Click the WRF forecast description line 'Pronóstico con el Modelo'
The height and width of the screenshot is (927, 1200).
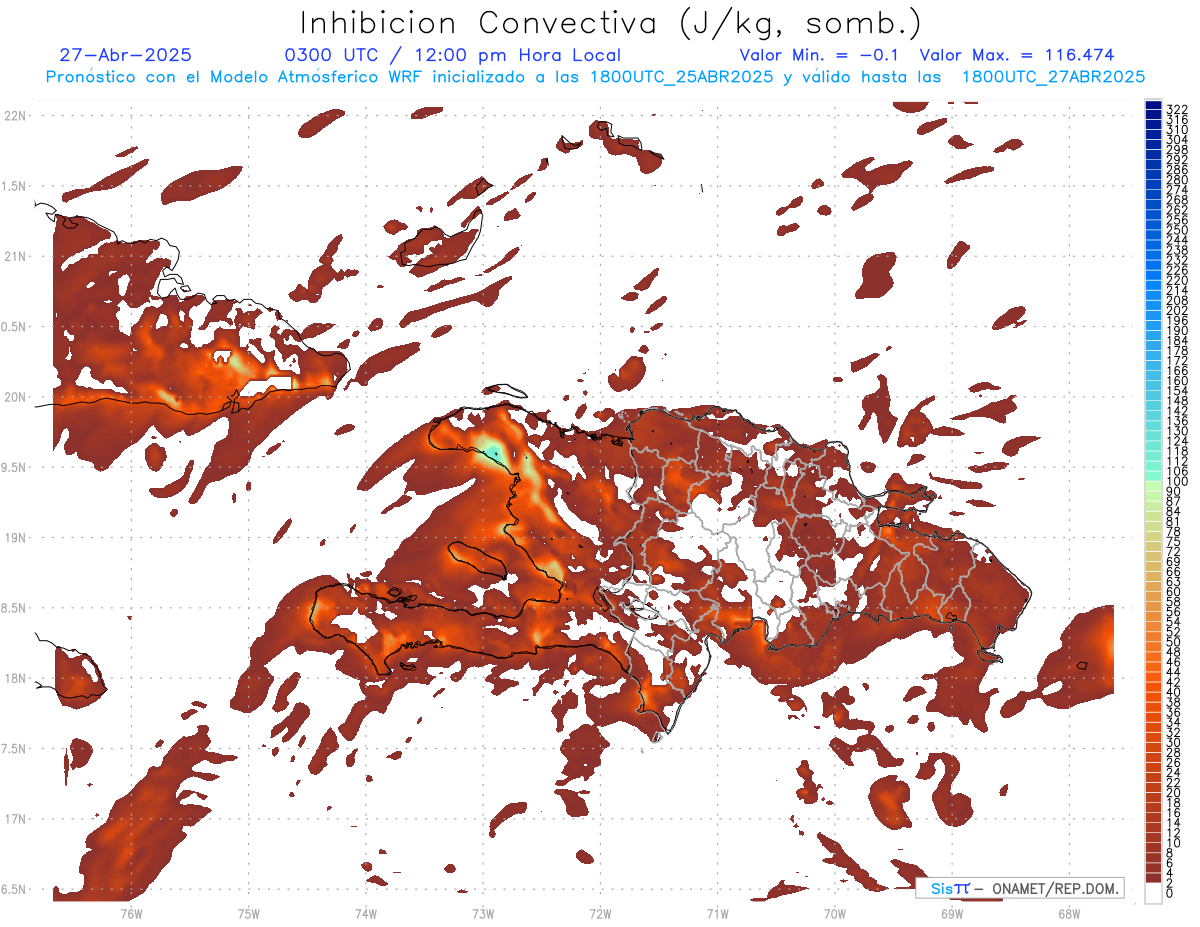595,76
